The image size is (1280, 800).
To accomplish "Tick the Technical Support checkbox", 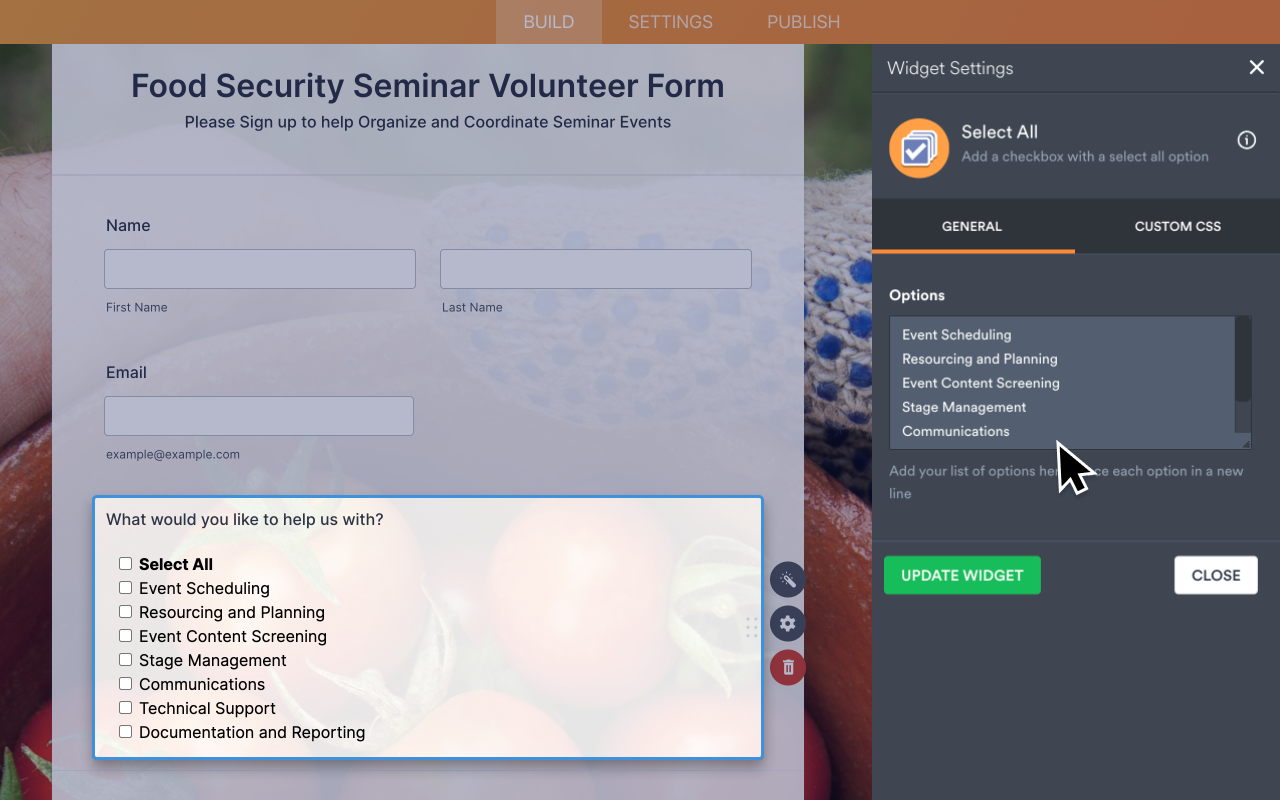I will pos(125,707).
